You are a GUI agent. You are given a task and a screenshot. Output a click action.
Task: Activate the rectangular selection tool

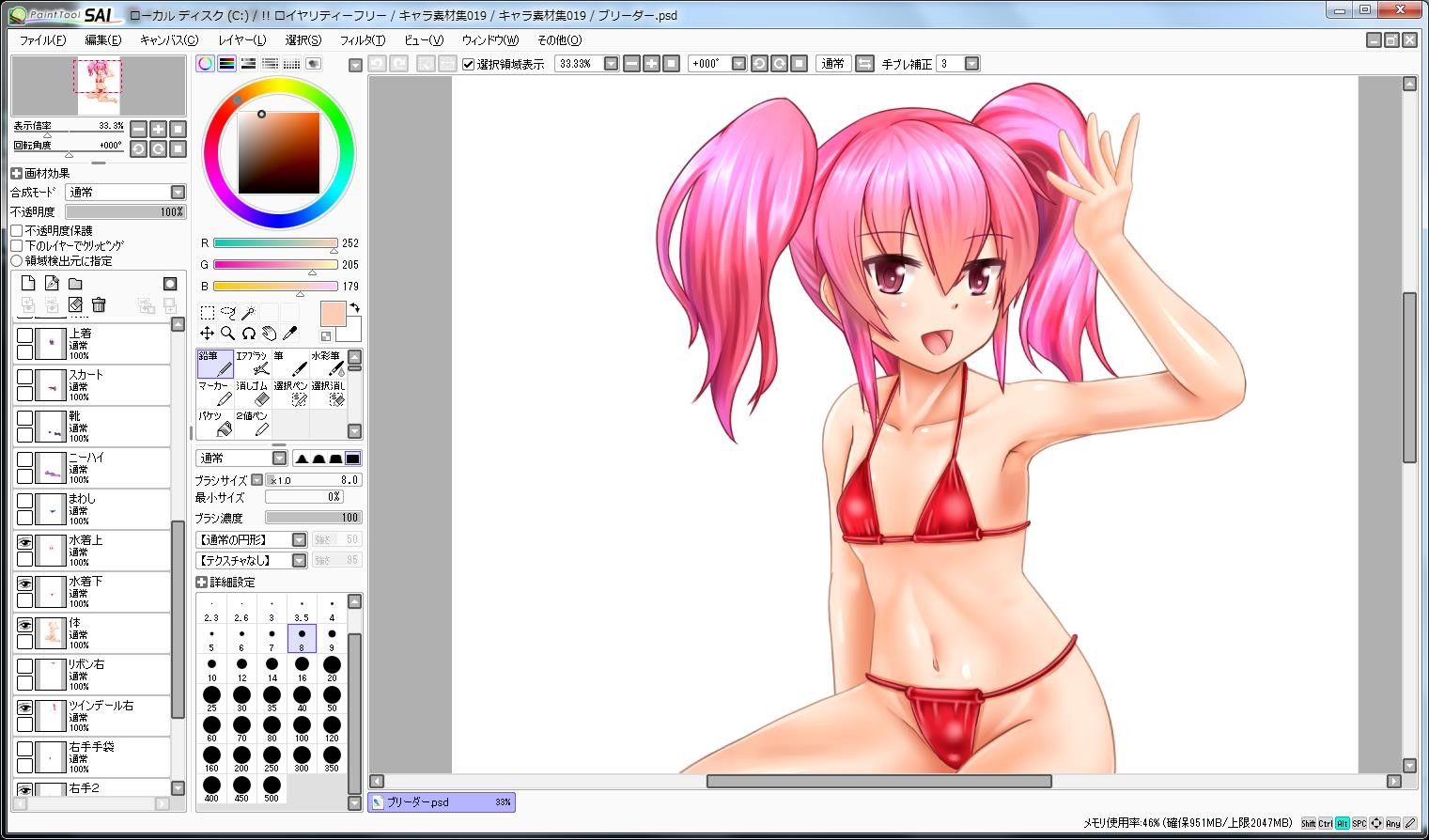pos(208,312)
